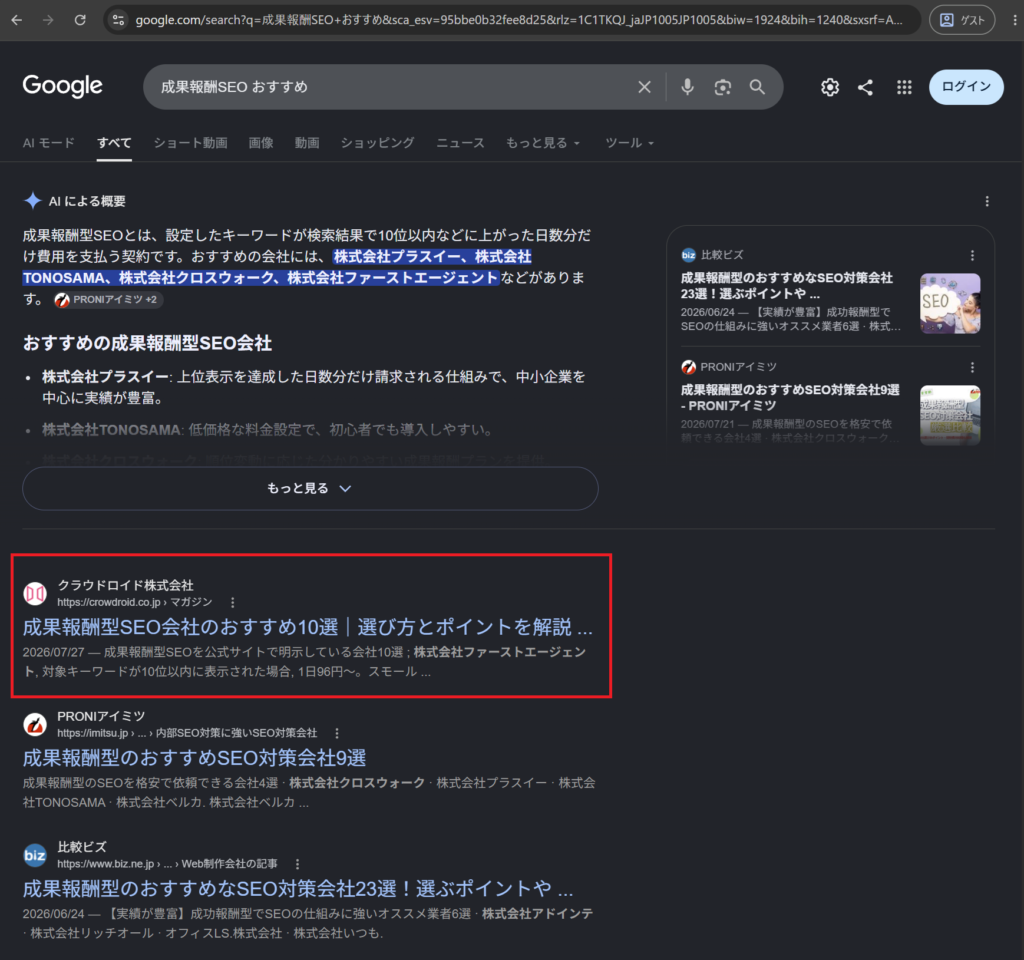Open the 画像 tab
Viewport: 1024px width, 960px height.
pos(261,142)
